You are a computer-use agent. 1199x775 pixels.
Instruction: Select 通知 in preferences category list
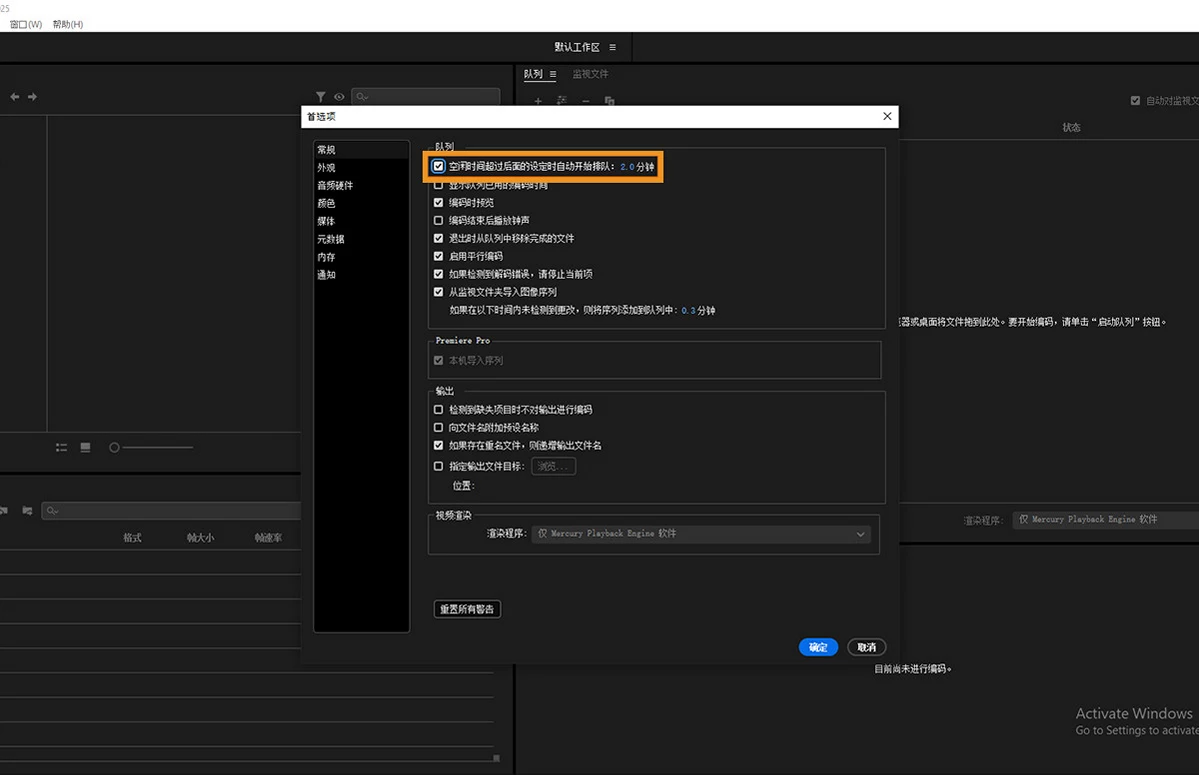pyautogui.click(x=362, y=275)
